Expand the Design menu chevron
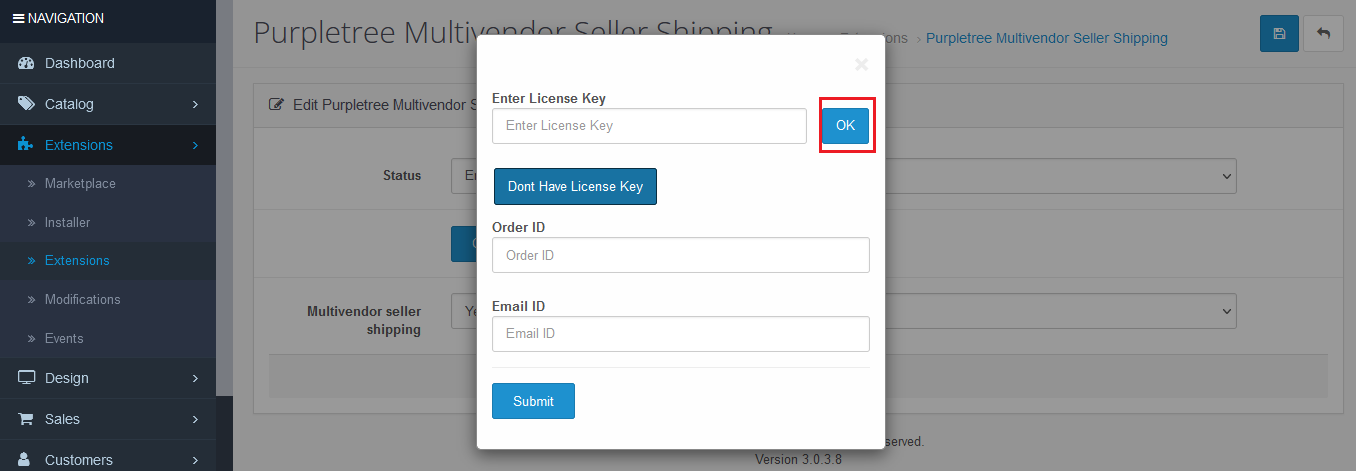The width and height of the screenshot is (1356, 471). (196, 378)
